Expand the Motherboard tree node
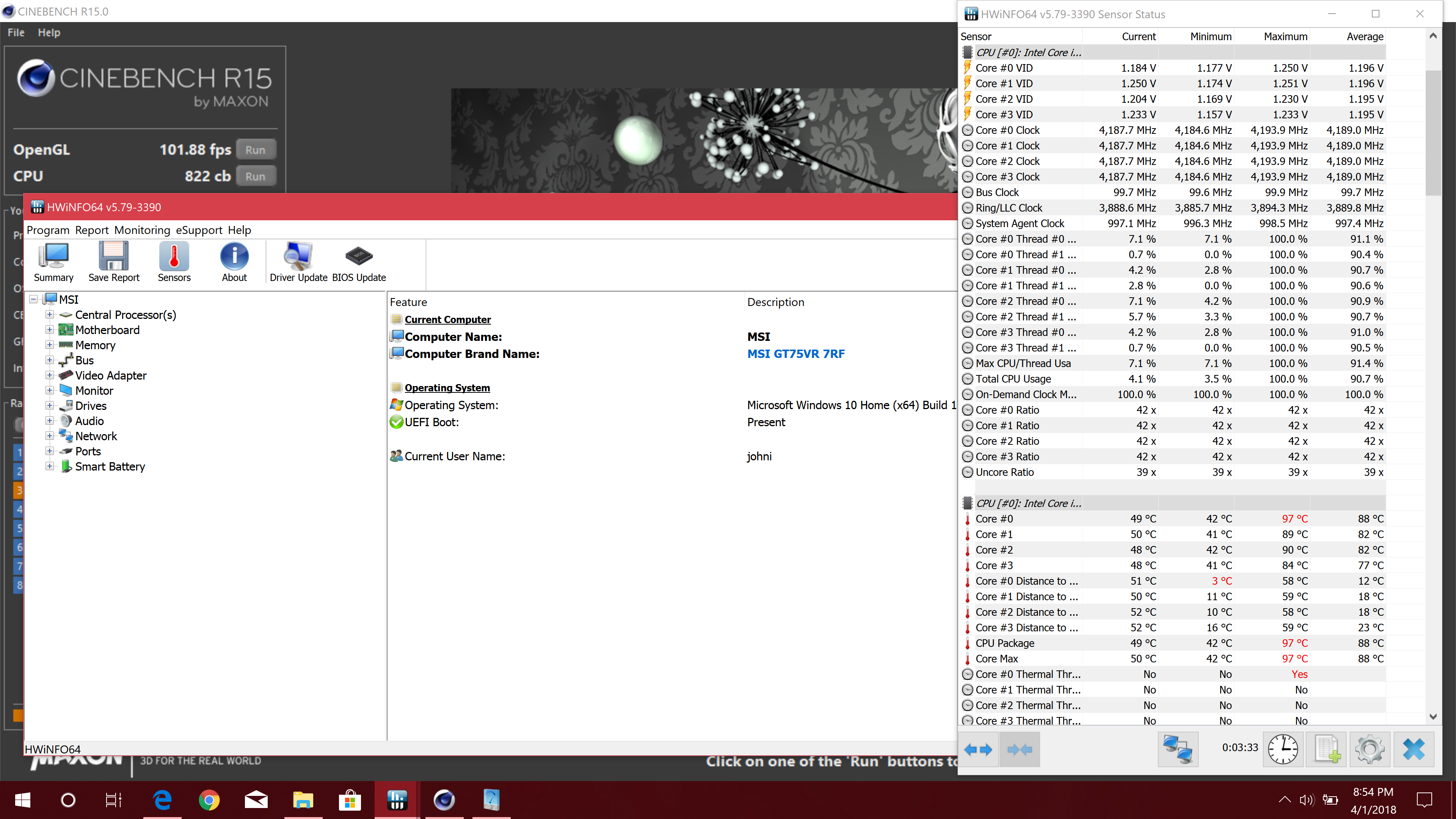The width and height of the screenshot is (1456, 819). pos(50,329)
